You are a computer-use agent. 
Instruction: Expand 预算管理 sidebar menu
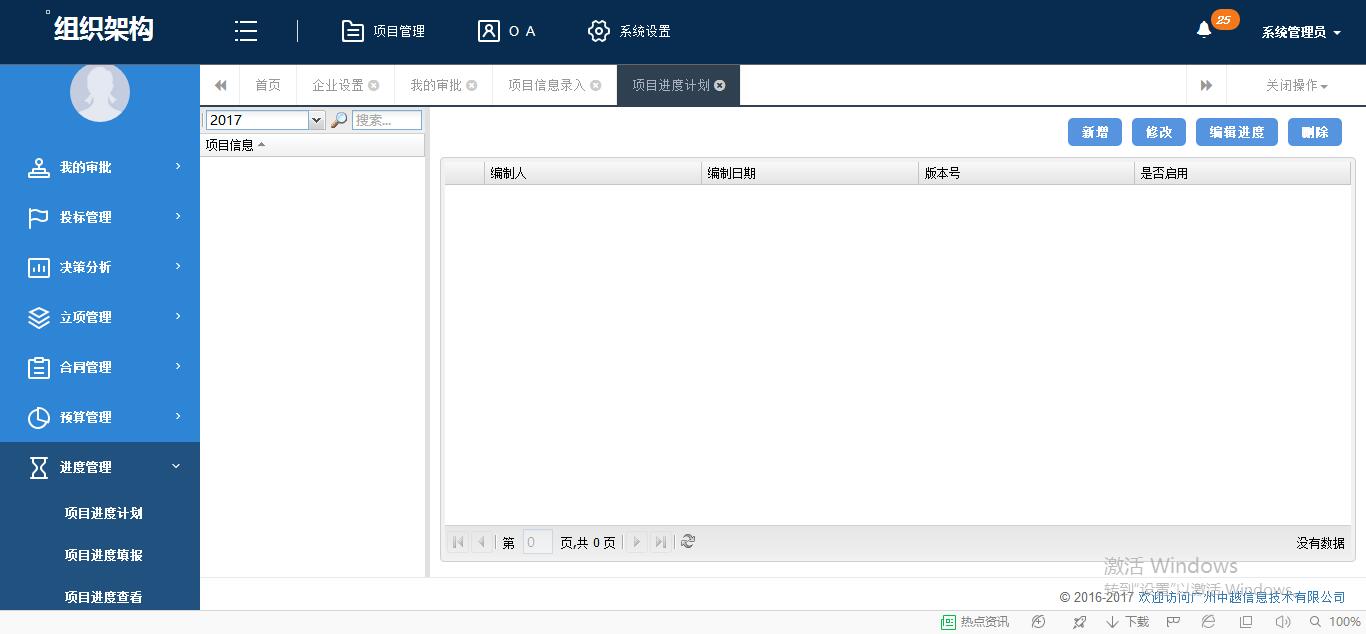(x=100, y=417)
